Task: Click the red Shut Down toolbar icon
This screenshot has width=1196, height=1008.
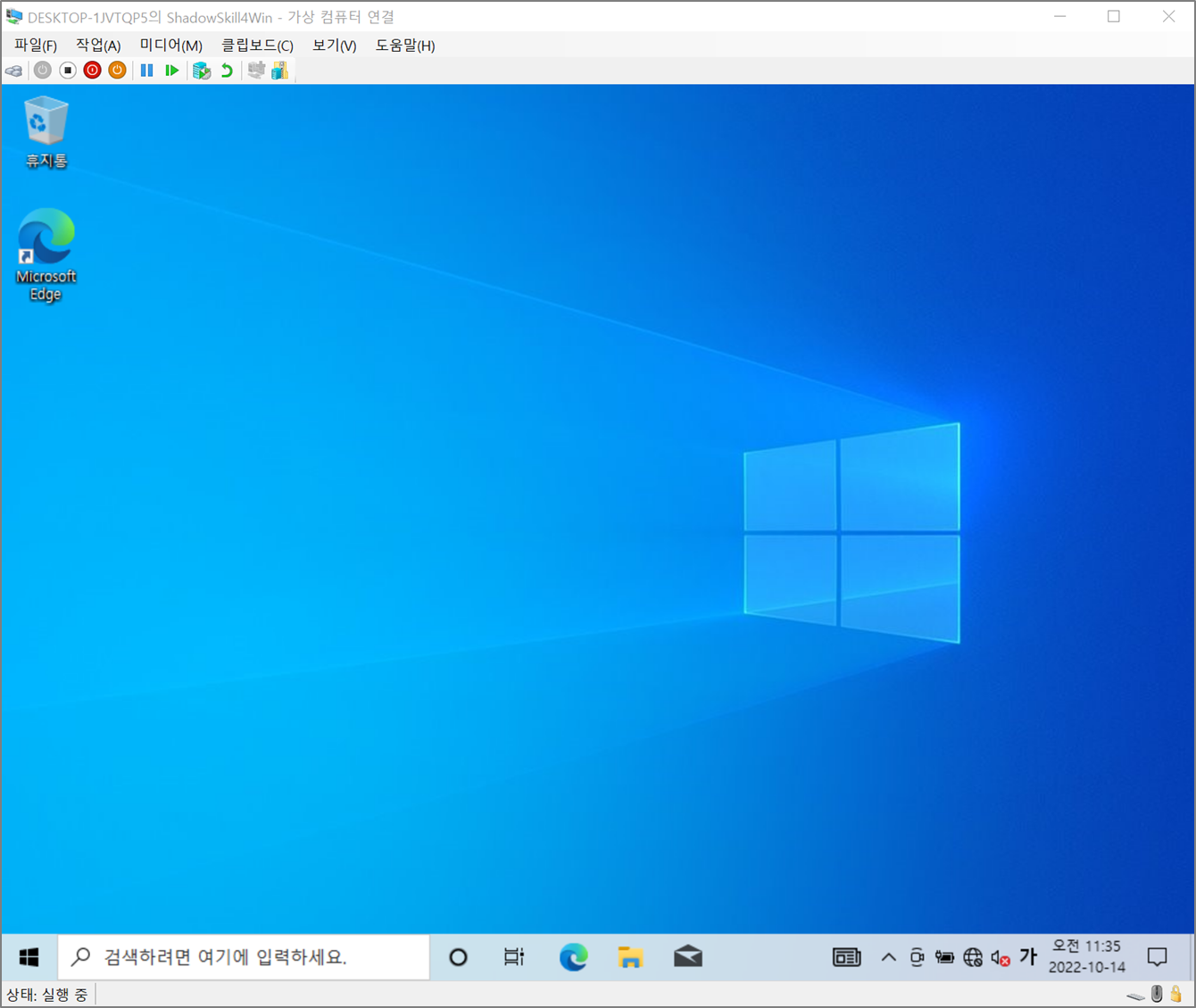Action: click(92, 70)
